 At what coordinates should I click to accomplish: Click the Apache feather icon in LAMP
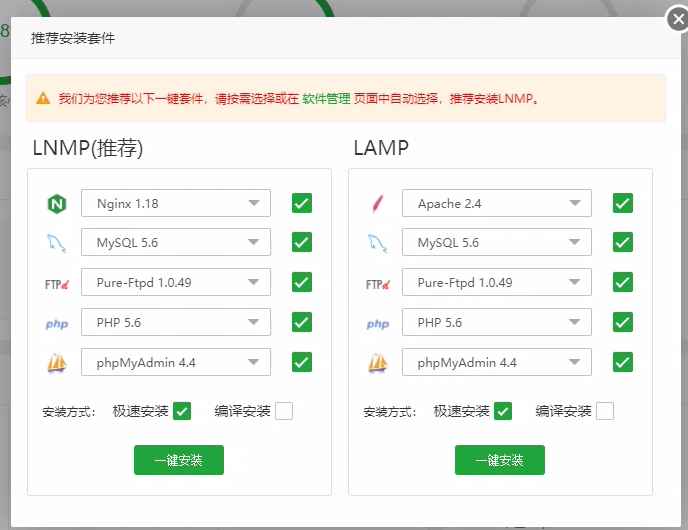tap(378, 203)
